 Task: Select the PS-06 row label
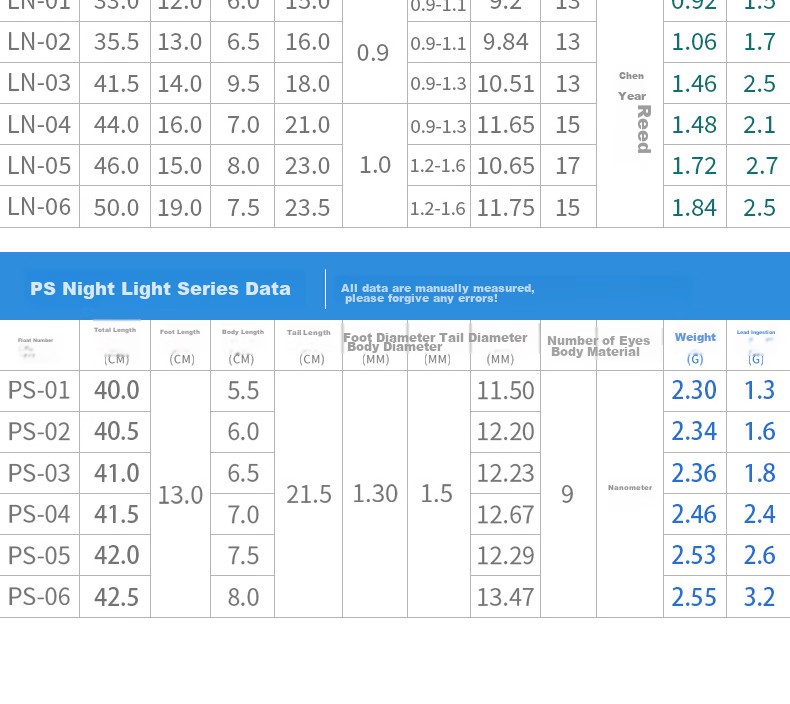(39, 597)
